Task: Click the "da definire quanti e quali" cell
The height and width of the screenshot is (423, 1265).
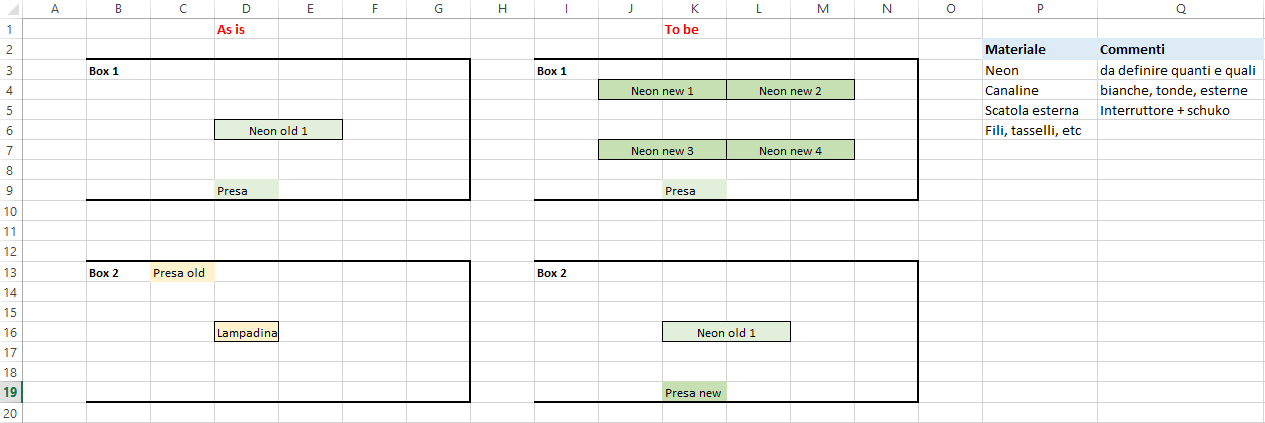Action: click(x=1180, y=71)
